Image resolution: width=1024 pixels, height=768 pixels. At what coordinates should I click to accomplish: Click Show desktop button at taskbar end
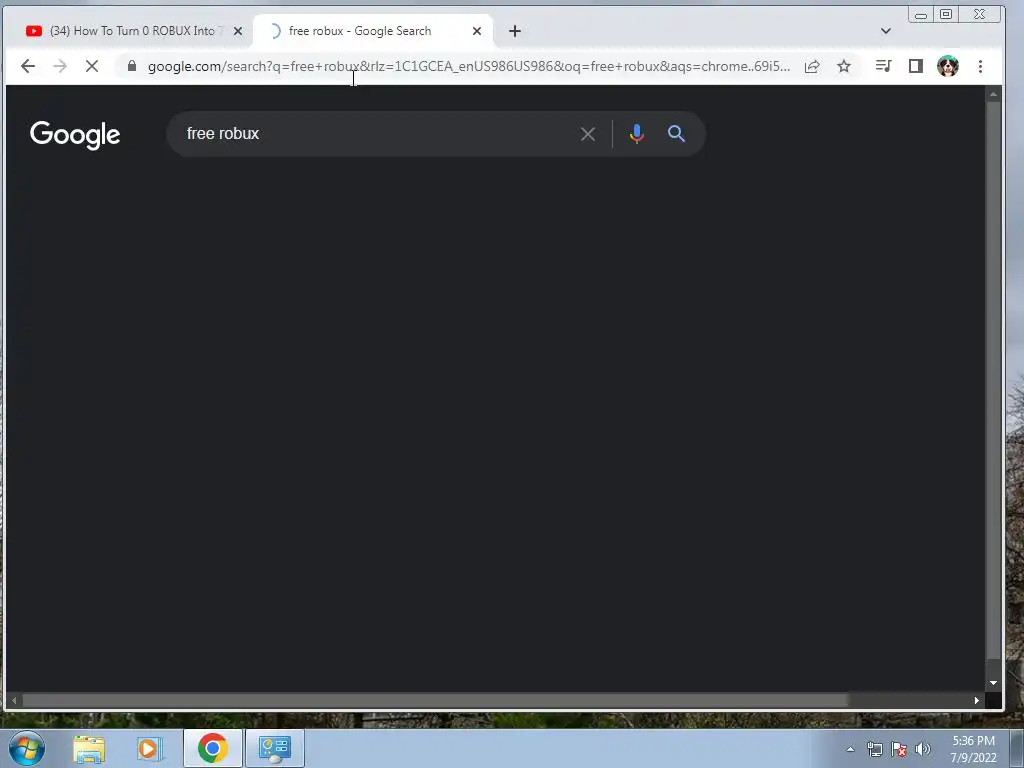point(1017,748)
